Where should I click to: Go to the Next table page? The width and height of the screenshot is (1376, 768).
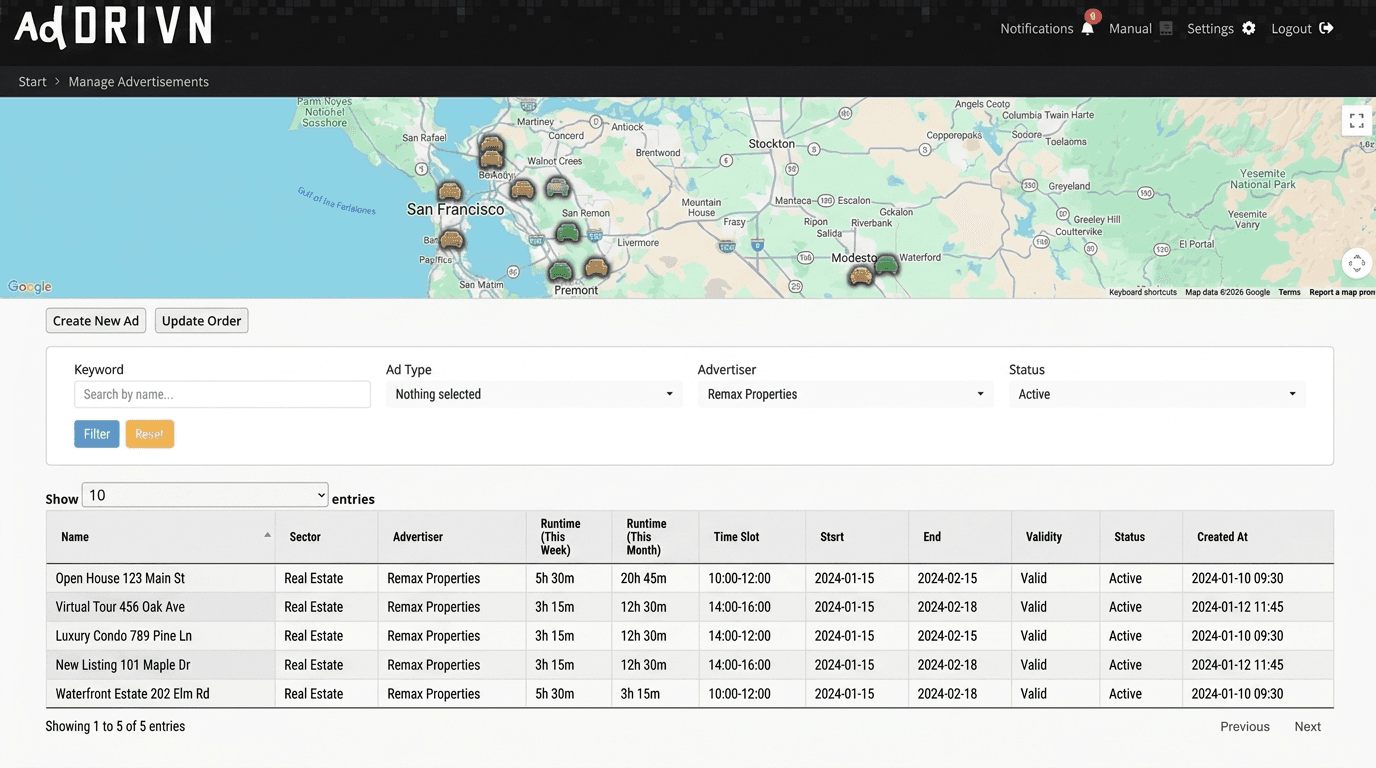click(x=1307, y=727)
